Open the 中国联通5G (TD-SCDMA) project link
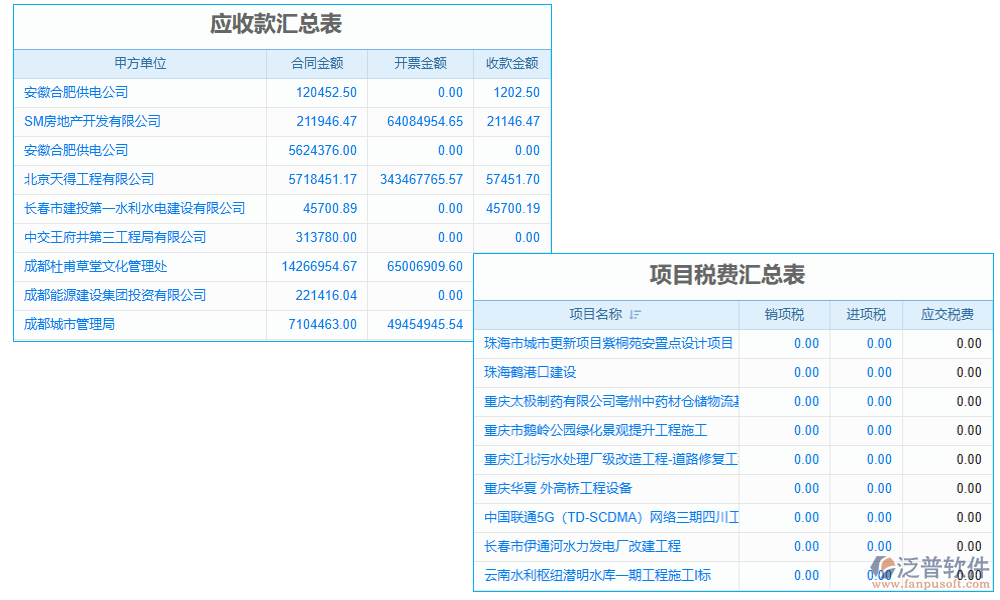The width and height of the screenshot is (1000, 600). pos(611,518)
